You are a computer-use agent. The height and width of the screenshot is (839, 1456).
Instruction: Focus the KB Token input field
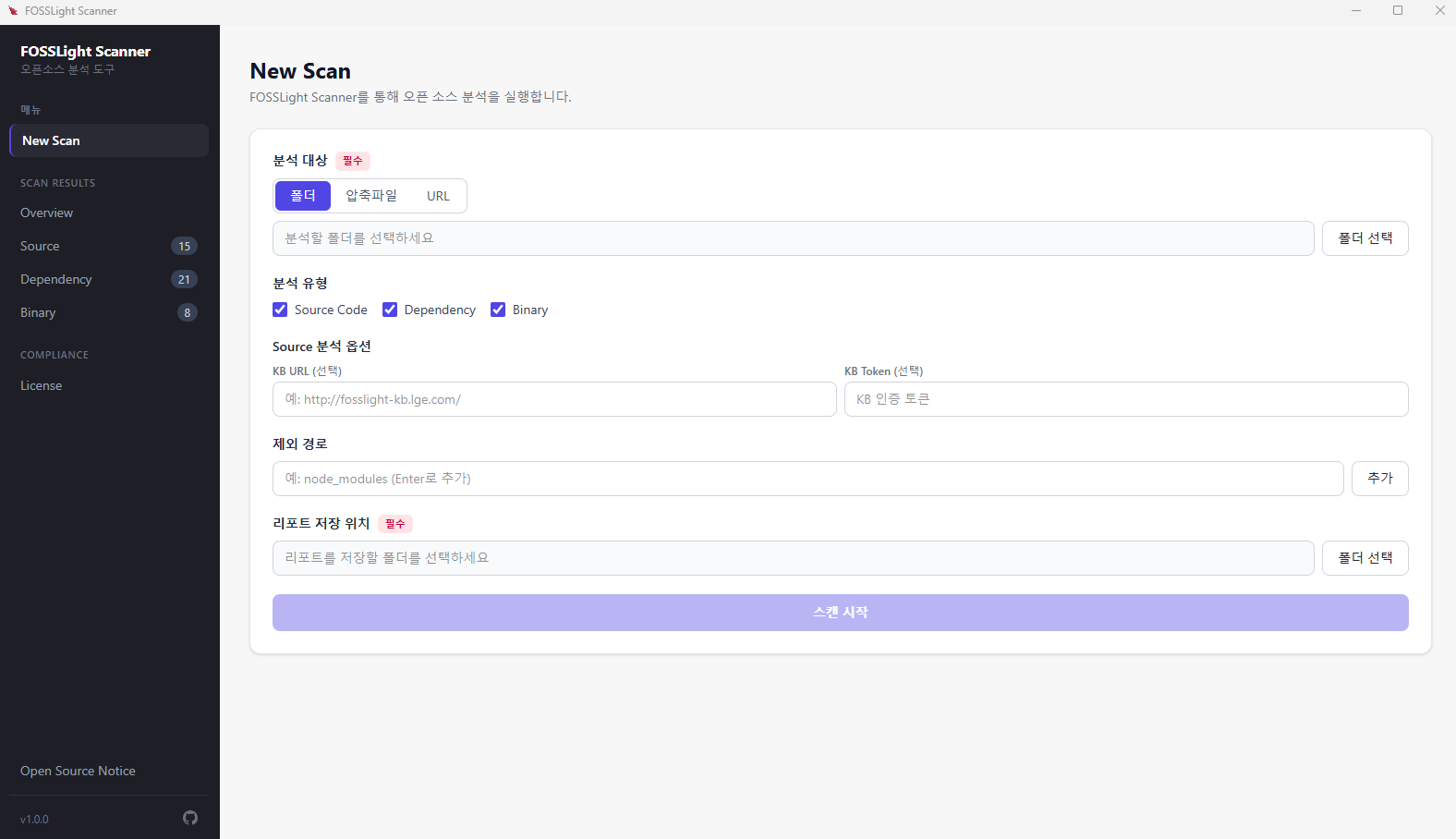click(x=1126, y=399)
